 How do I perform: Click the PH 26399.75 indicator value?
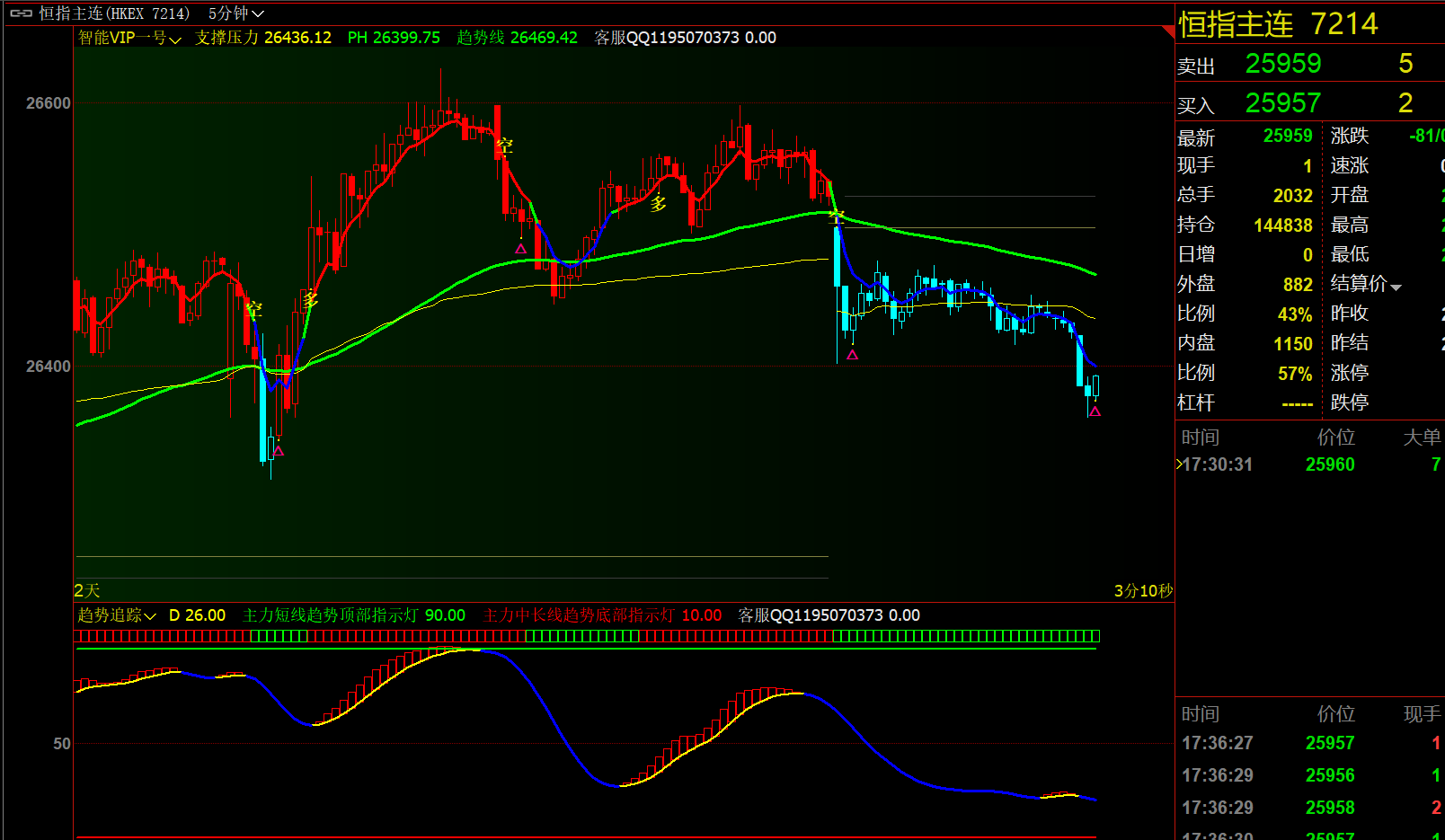(394, 38)
